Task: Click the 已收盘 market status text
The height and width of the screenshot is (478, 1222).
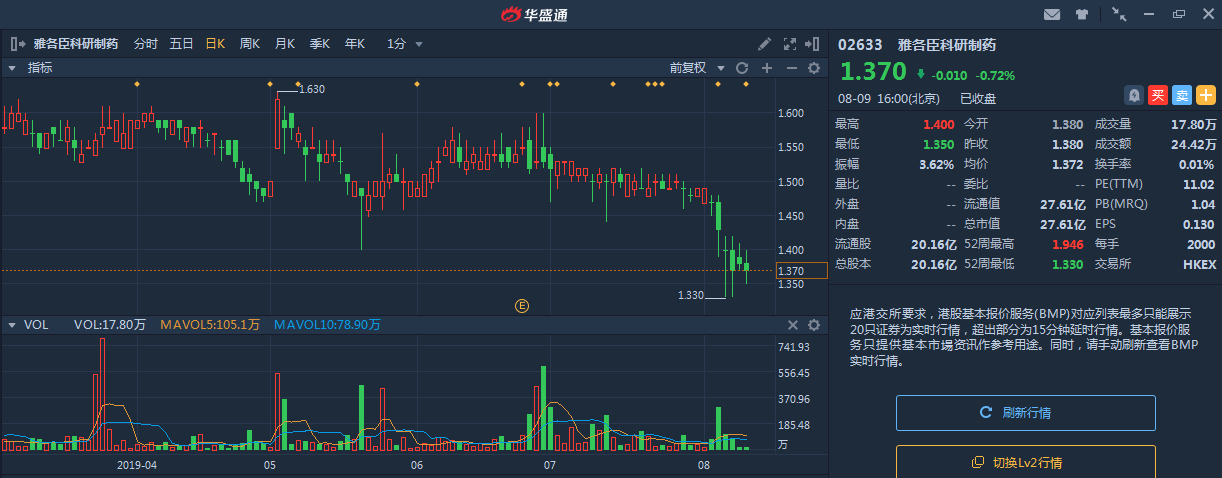Action: (977, 98)
